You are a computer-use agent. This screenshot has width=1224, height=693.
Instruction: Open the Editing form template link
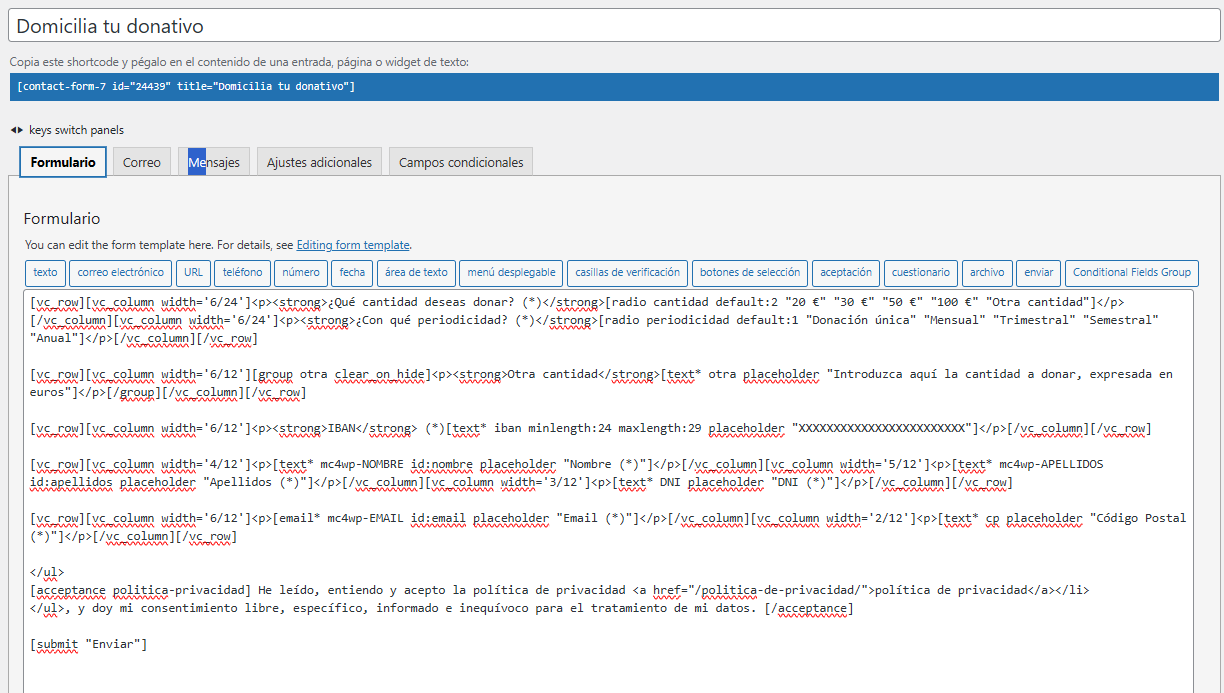tap(353, 245)
